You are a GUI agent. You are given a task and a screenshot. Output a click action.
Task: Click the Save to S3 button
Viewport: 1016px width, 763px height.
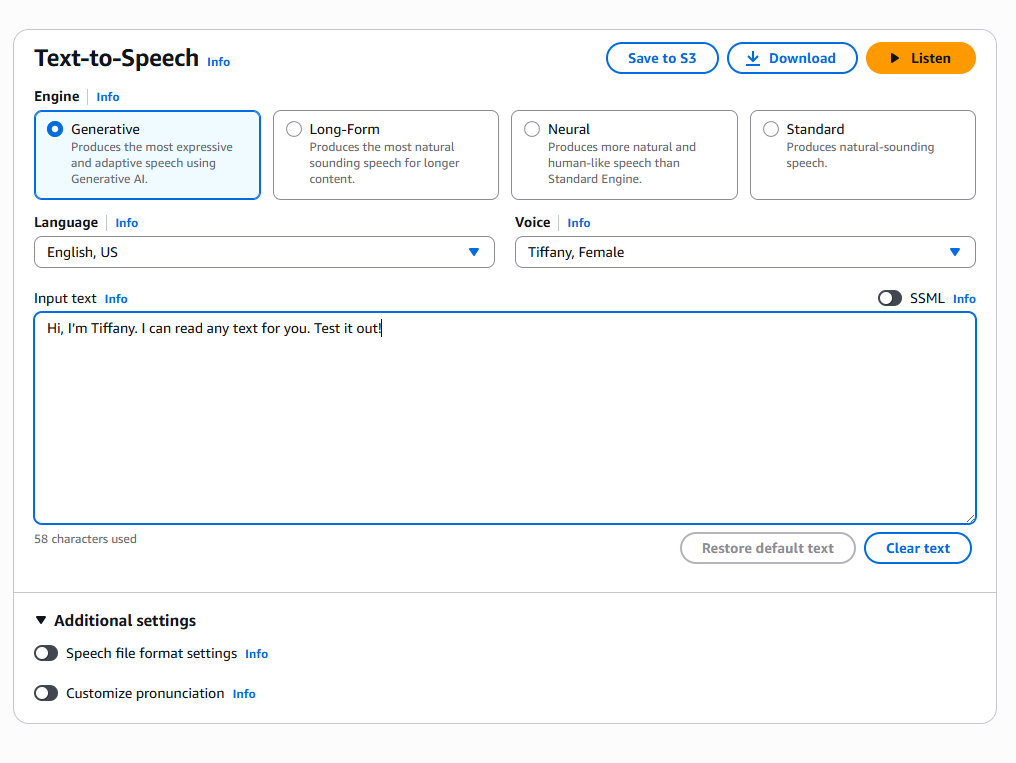[662, 58]
